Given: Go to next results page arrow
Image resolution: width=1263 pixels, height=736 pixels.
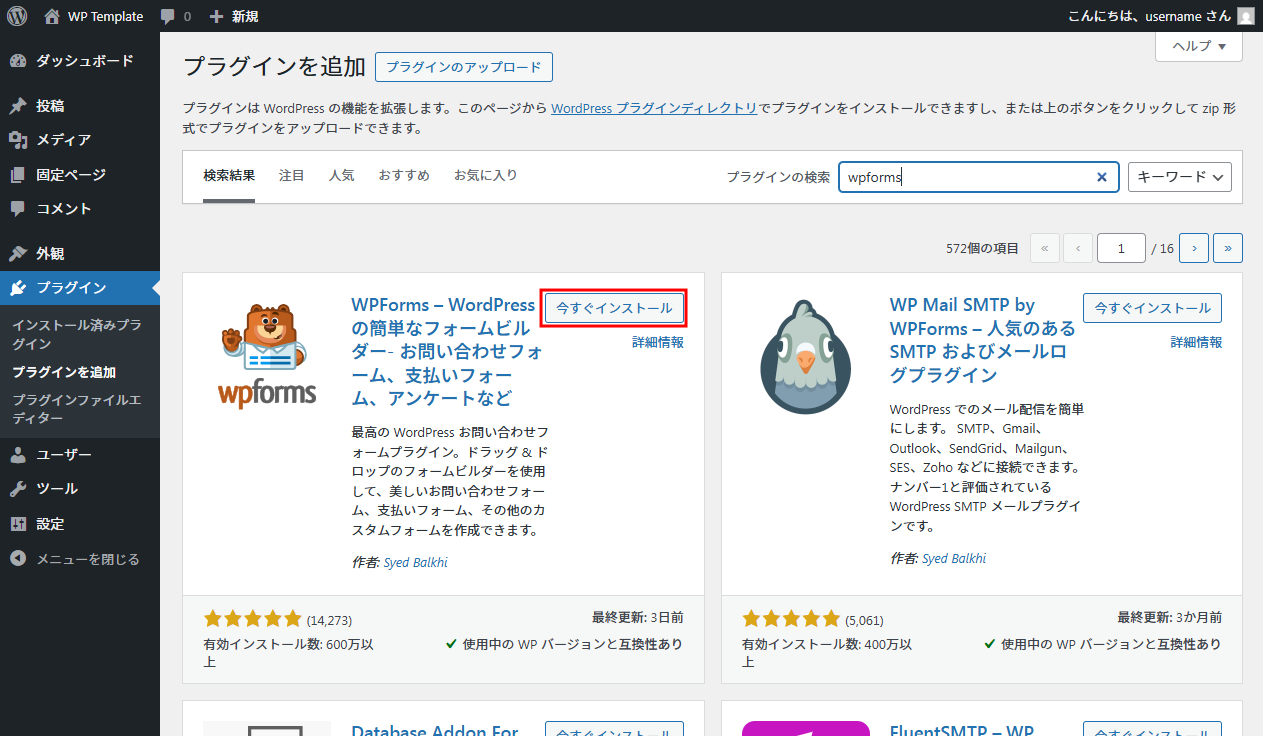Looking at the screenshot, I should [1194, 248].
